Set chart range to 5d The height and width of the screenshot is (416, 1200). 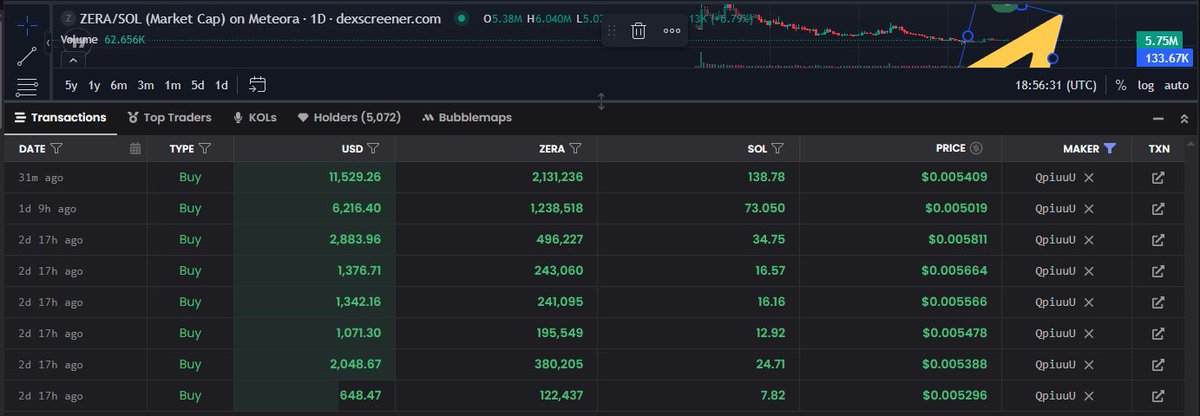pos(198,85)
